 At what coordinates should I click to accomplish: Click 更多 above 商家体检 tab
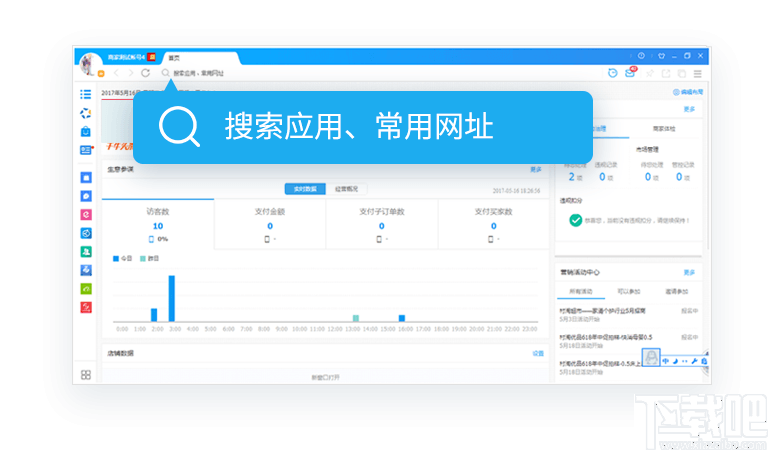click(689, 109)
